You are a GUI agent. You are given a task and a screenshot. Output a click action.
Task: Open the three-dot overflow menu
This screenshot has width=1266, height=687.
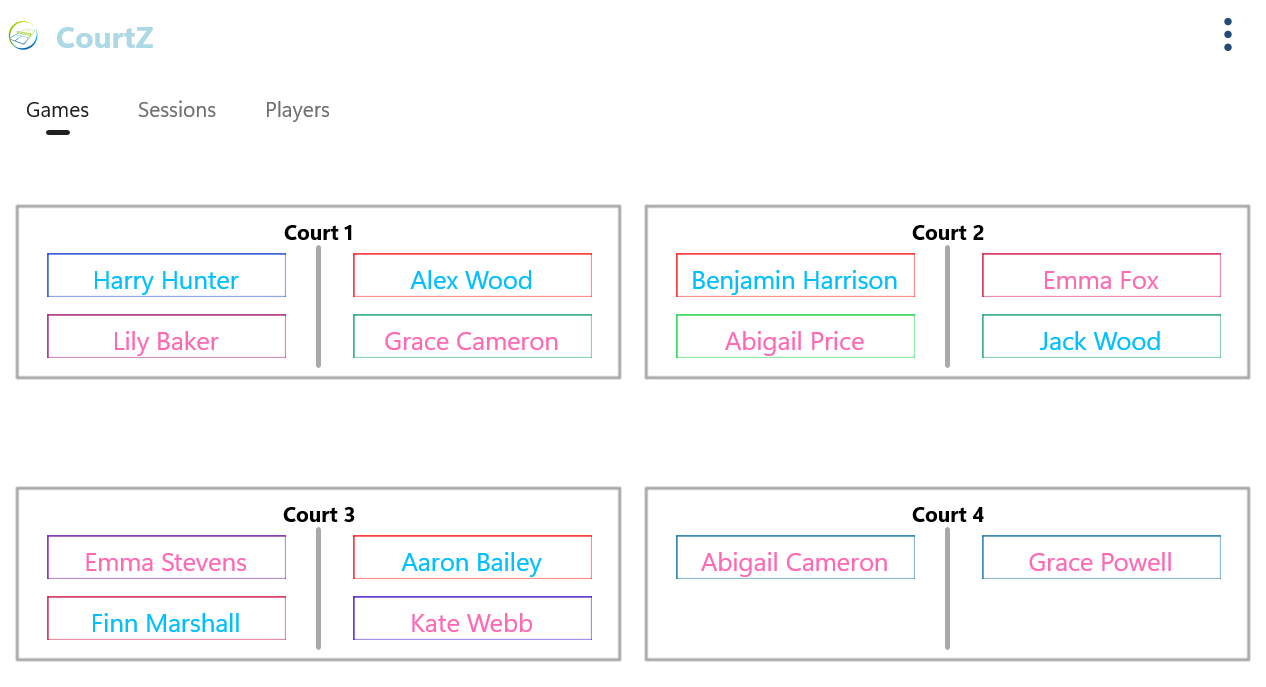point(1227,35)
